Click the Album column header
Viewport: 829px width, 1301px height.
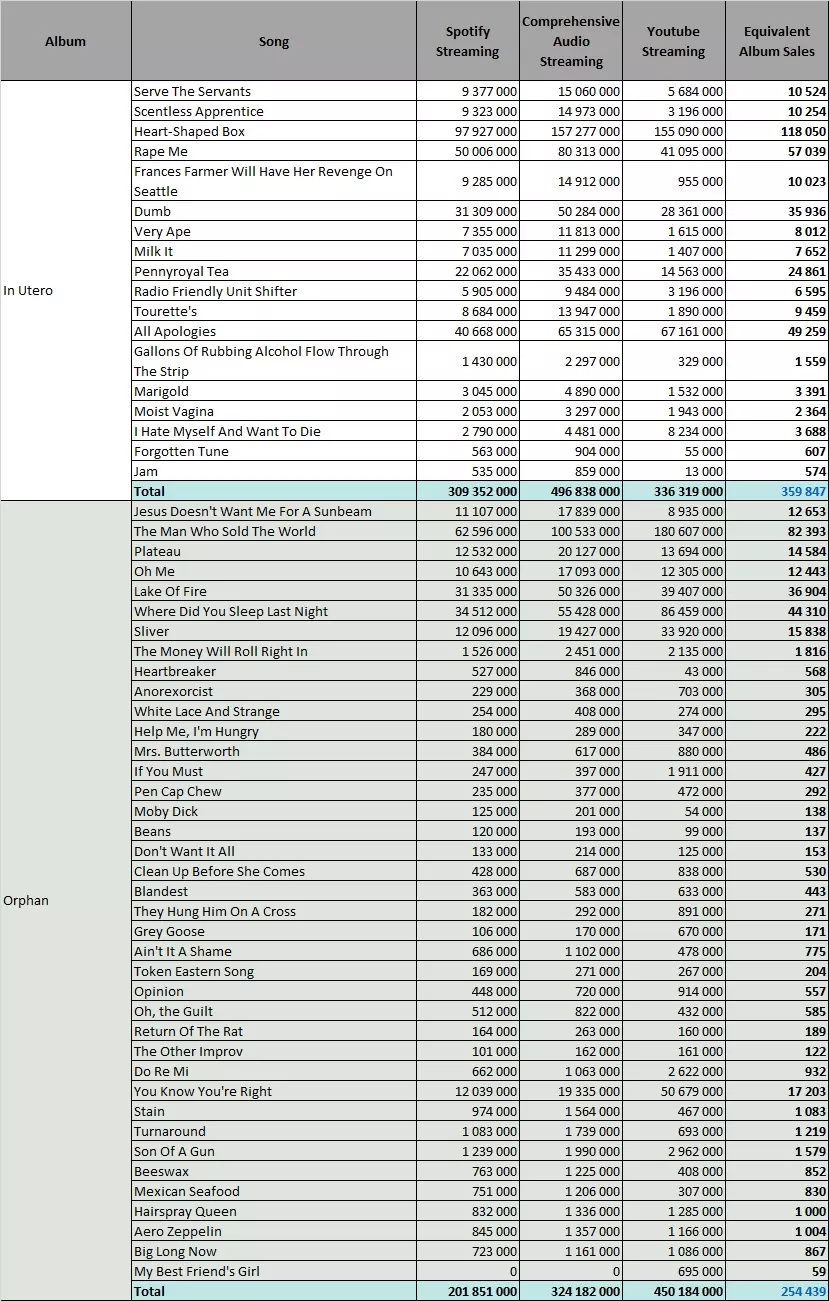[66, 41]
